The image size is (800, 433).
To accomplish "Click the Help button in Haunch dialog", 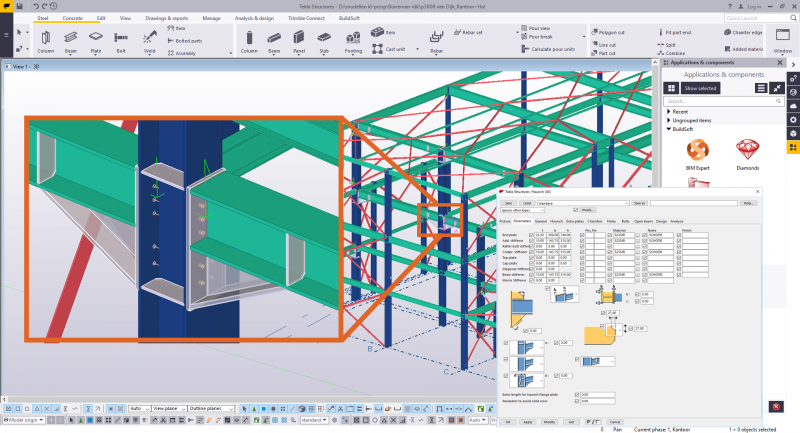I will click(x=748, y=203).
